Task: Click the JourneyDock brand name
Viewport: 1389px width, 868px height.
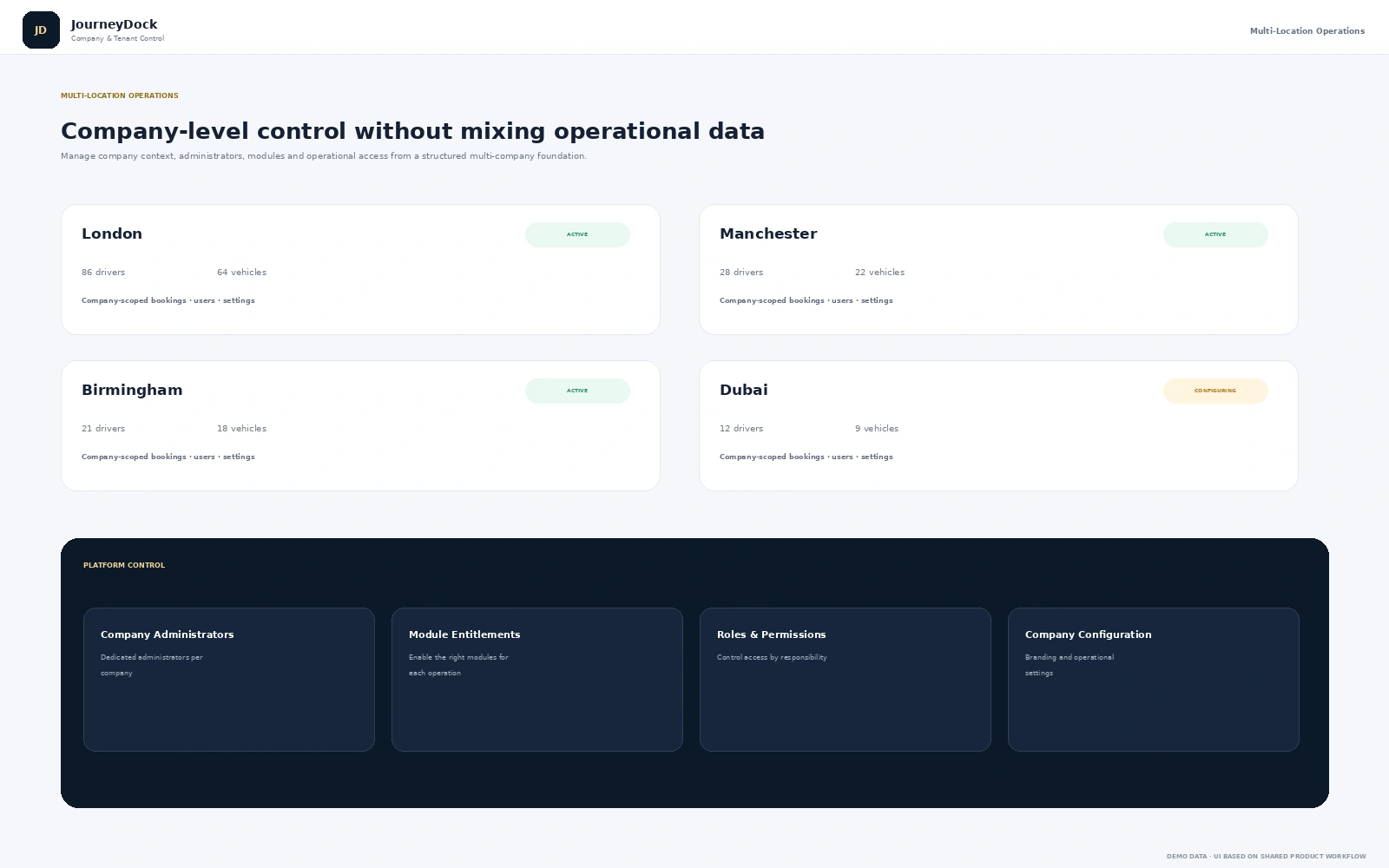Action: point(115,24)
